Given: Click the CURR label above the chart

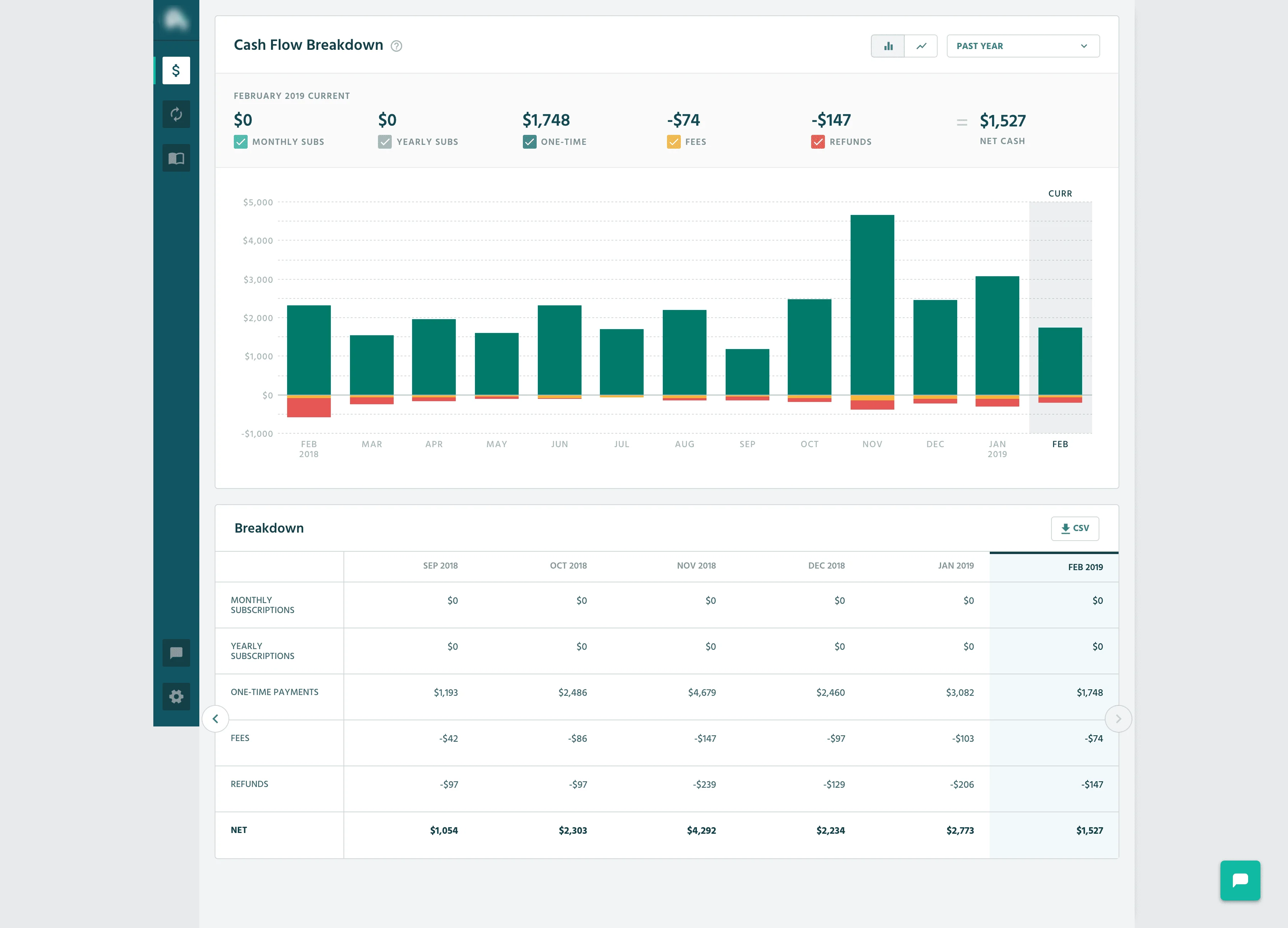Looking at the screenshot, I should pos(1060,193).
